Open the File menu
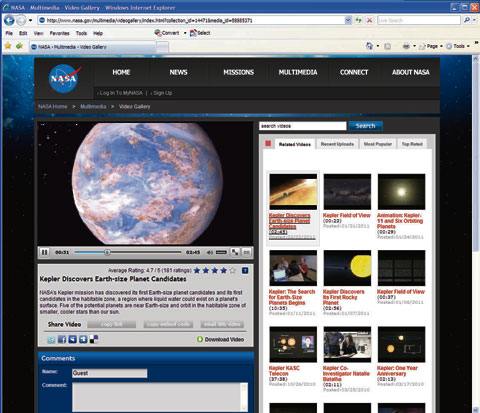The image size is (480, 413). 9,33
